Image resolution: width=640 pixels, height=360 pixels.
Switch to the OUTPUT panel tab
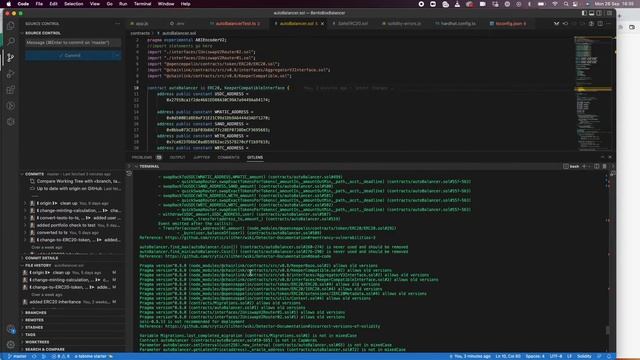tap(177, 157)
